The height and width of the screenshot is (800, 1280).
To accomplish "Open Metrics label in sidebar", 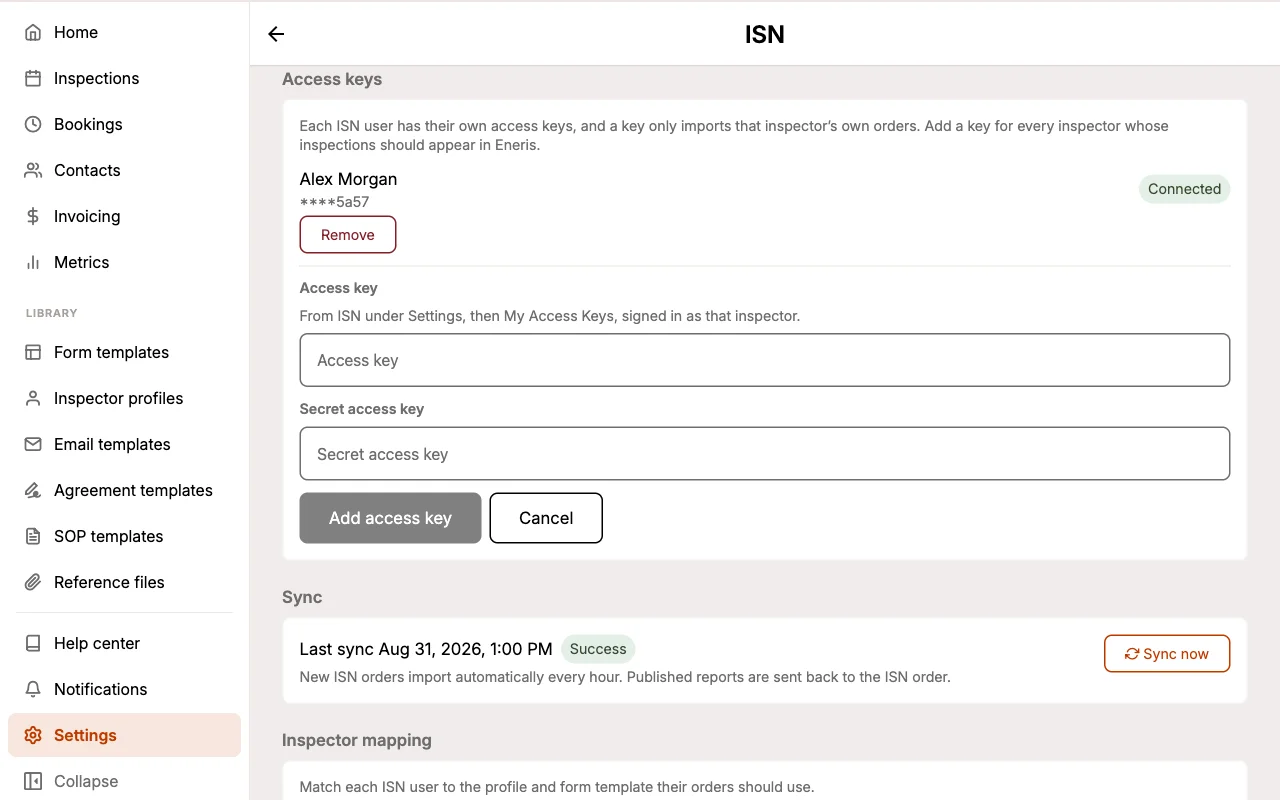I will [x=81, y=262].
